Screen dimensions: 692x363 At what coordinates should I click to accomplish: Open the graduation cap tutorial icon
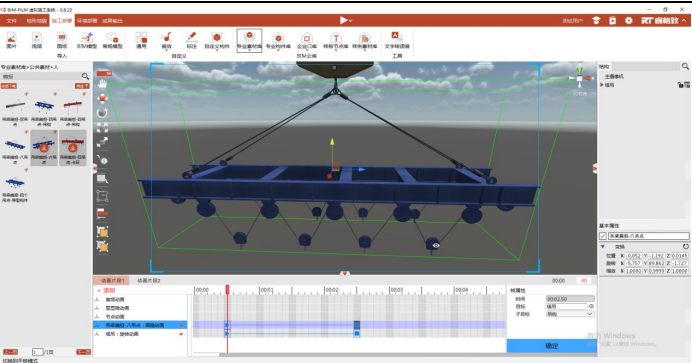[x=596, y=20]
